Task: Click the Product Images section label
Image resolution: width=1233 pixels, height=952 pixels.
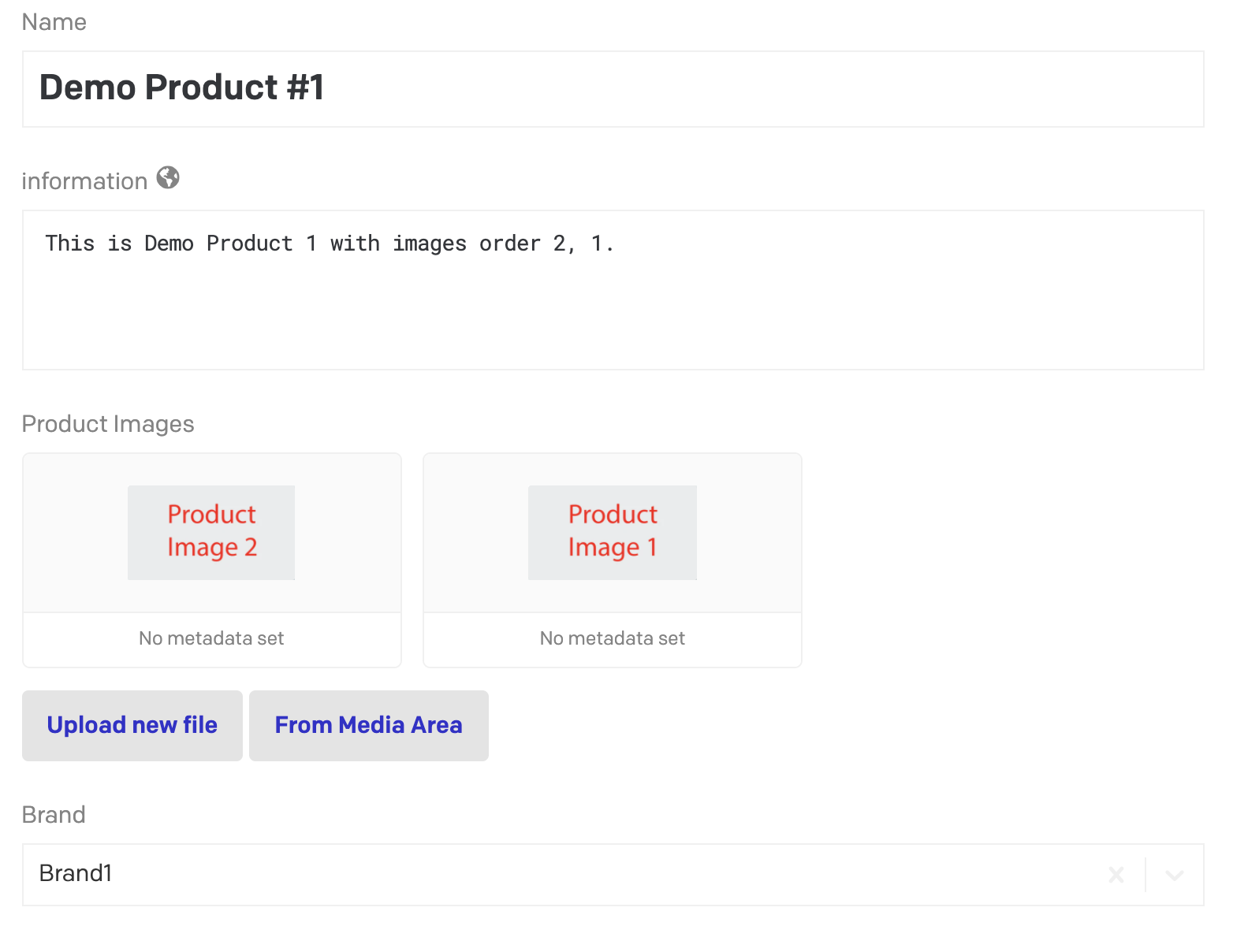Action: [x=108, y=424]
